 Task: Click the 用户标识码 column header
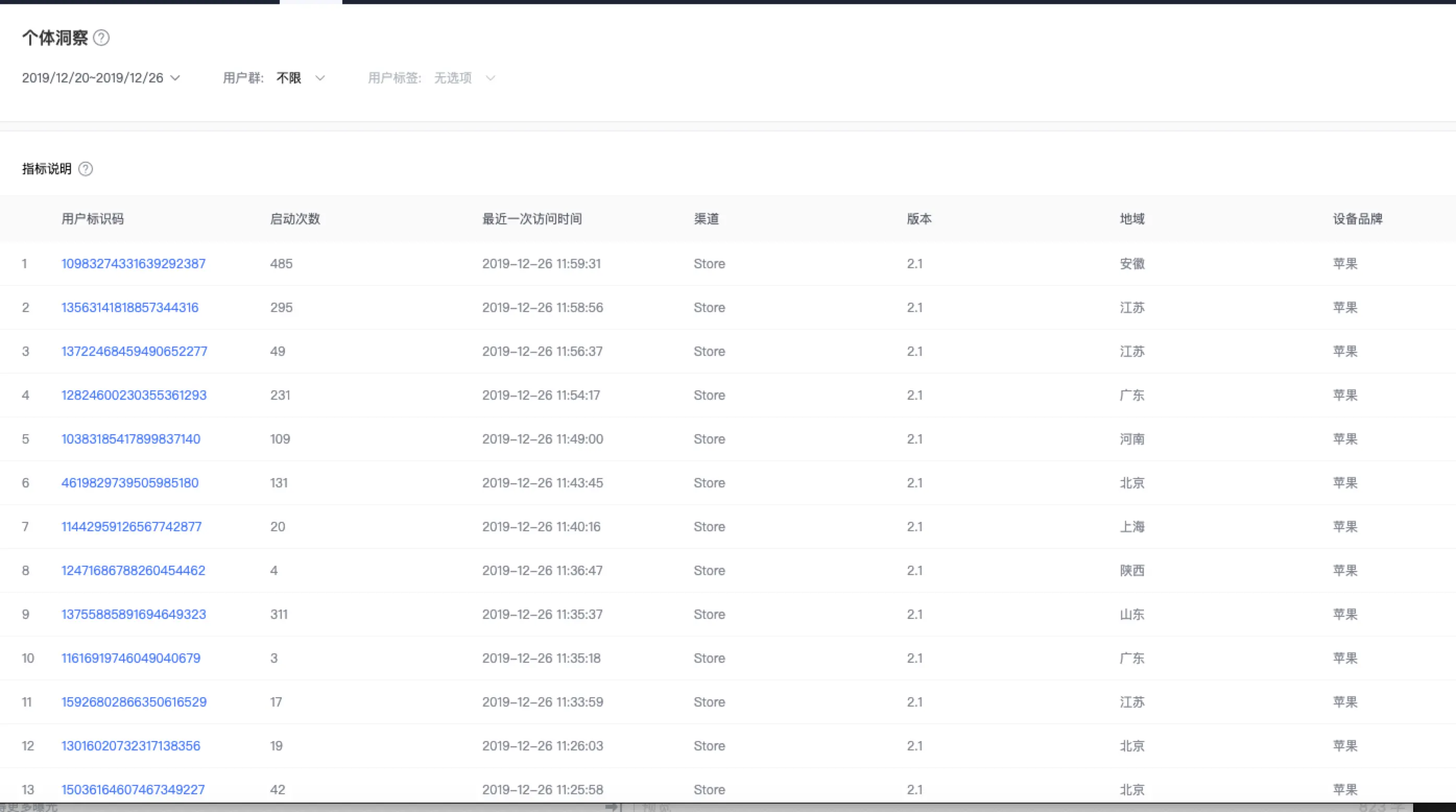tap(93, 219)
